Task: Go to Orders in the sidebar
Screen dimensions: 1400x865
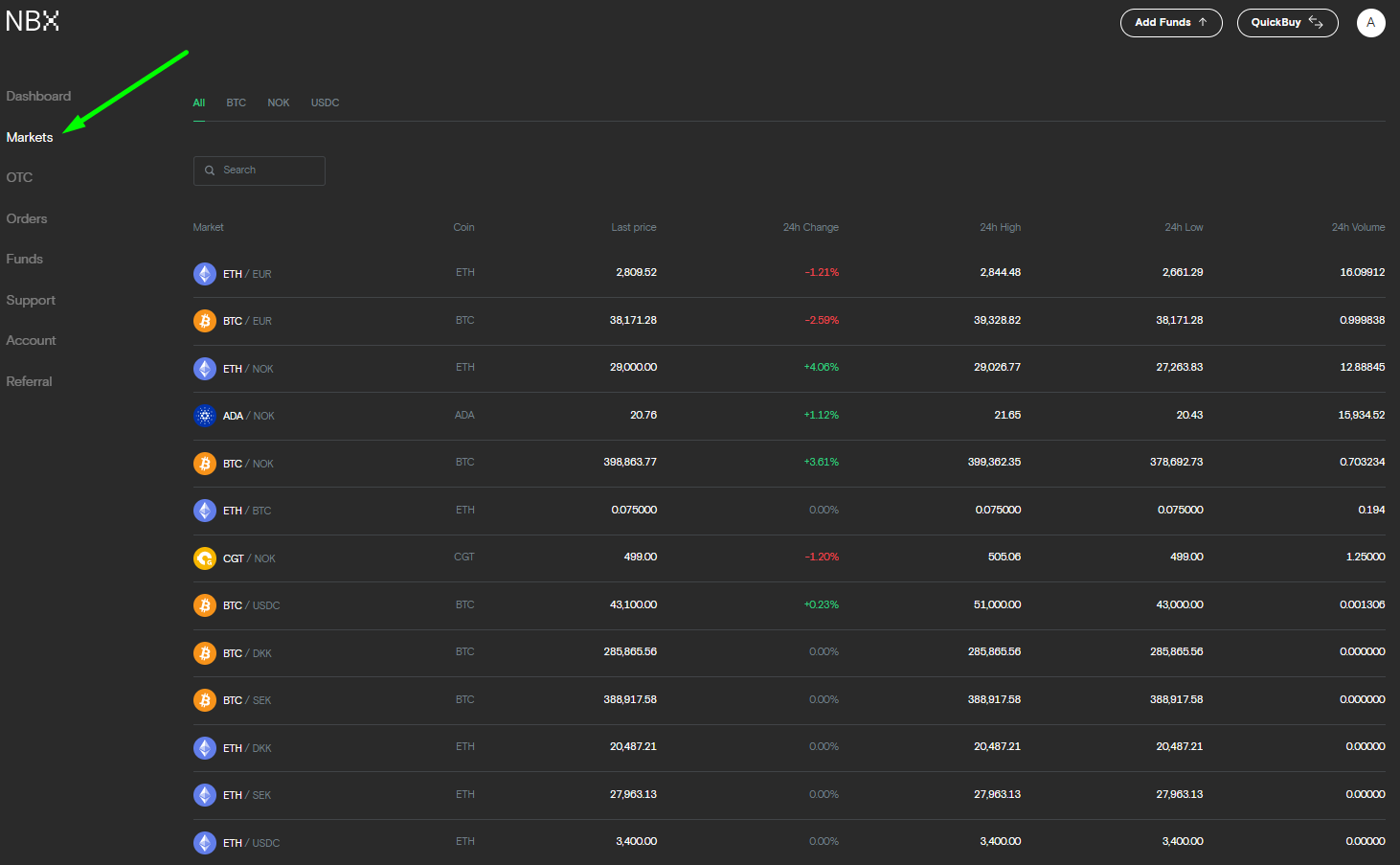Action: pyautogui.click(x=27, y=219)
